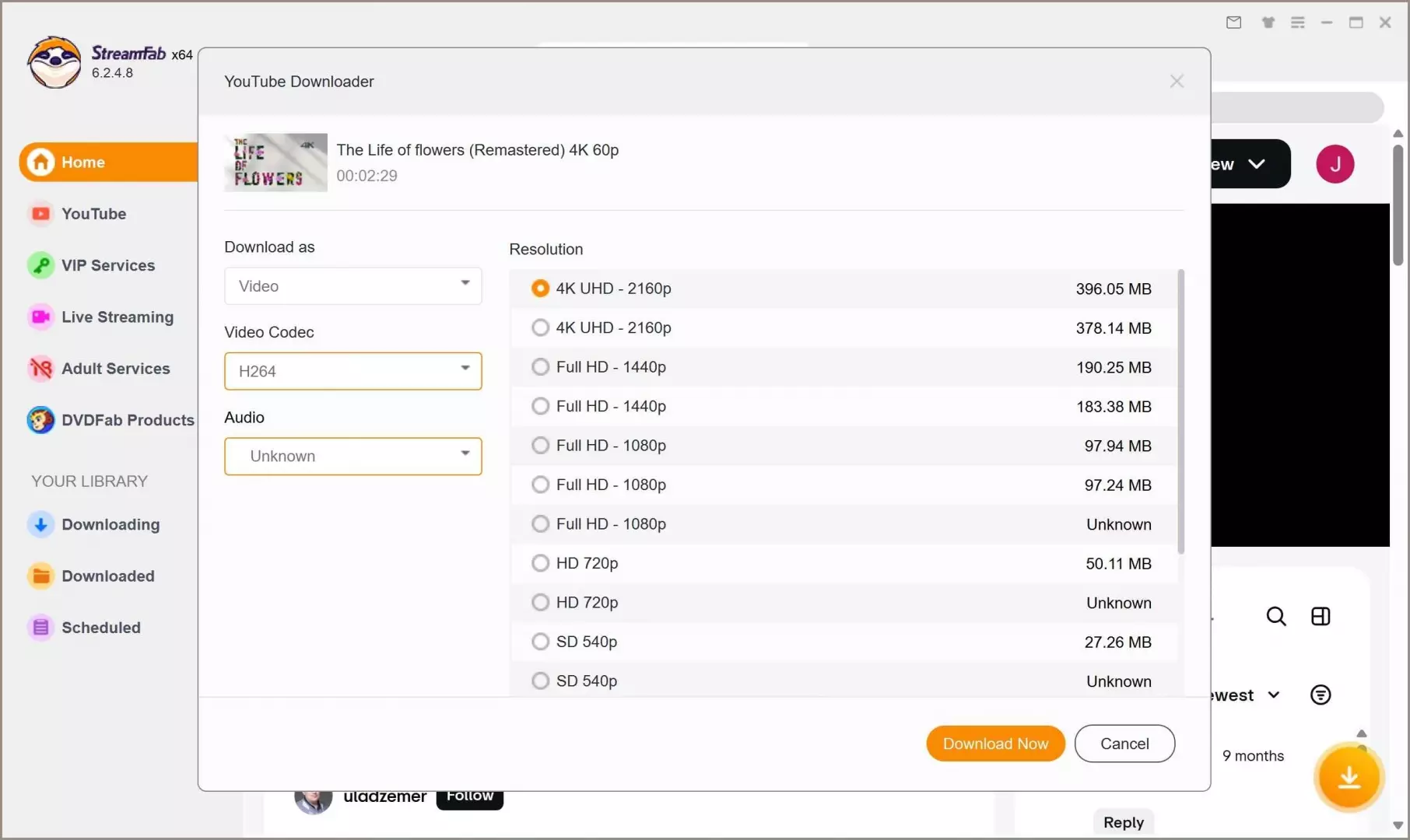Click the main page vertical scrollbar thumb
Viewport: 1410px width, 840px height.
coord(1398,205)
